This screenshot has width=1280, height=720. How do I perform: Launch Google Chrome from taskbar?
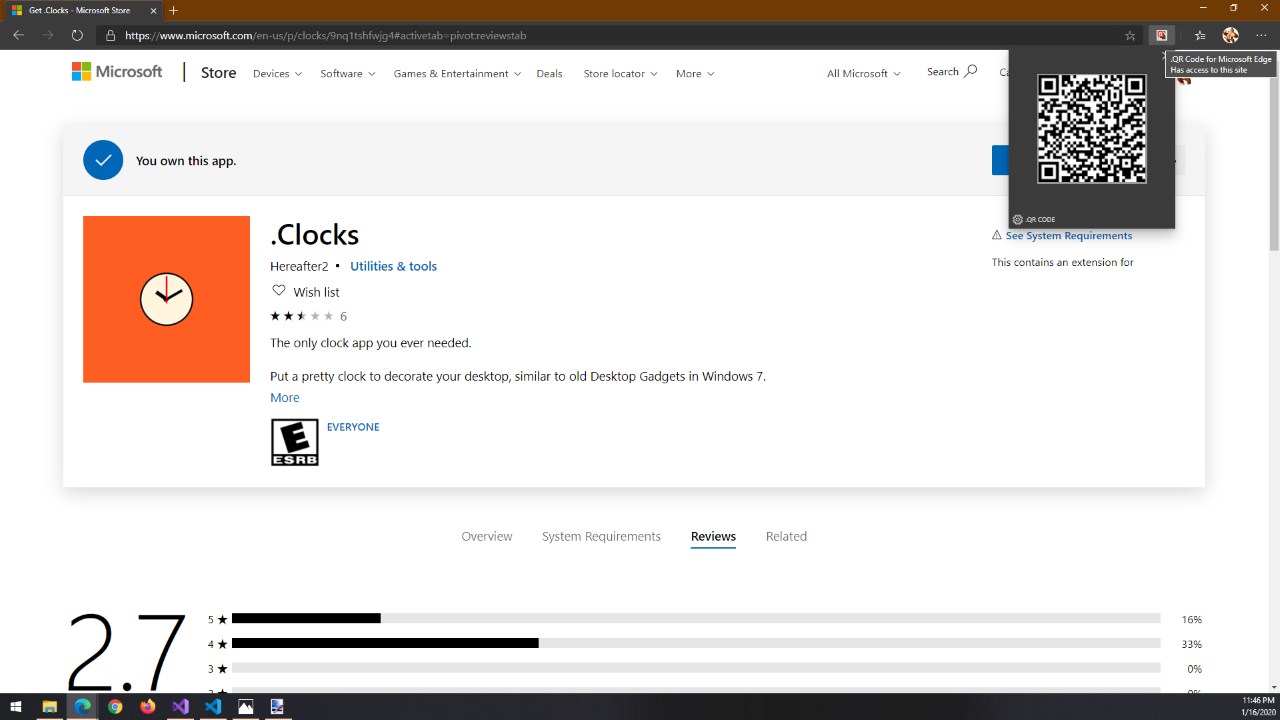click(115, 706)
